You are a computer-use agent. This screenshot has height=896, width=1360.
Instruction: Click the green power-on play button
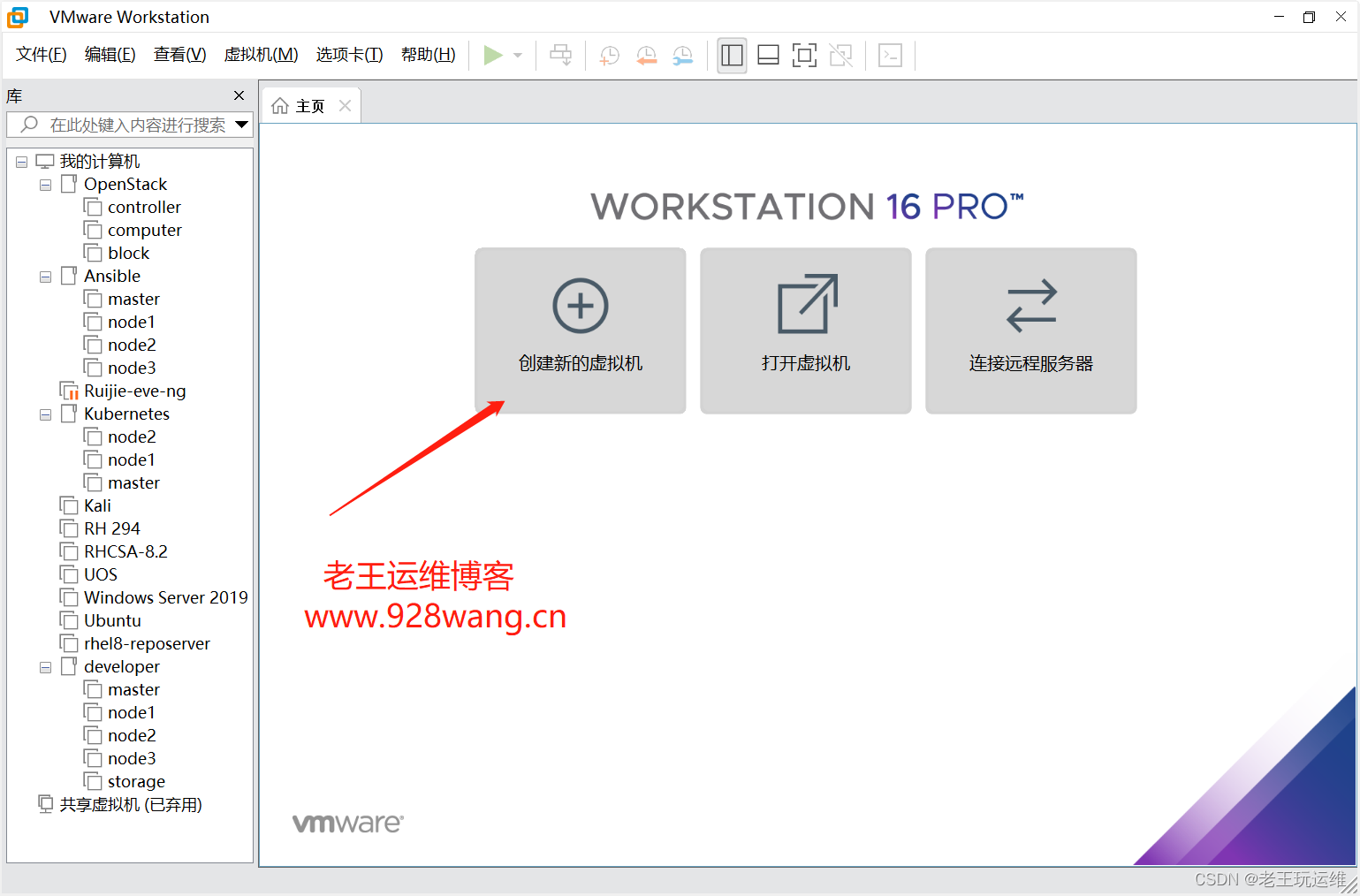(x=493, y=56)
